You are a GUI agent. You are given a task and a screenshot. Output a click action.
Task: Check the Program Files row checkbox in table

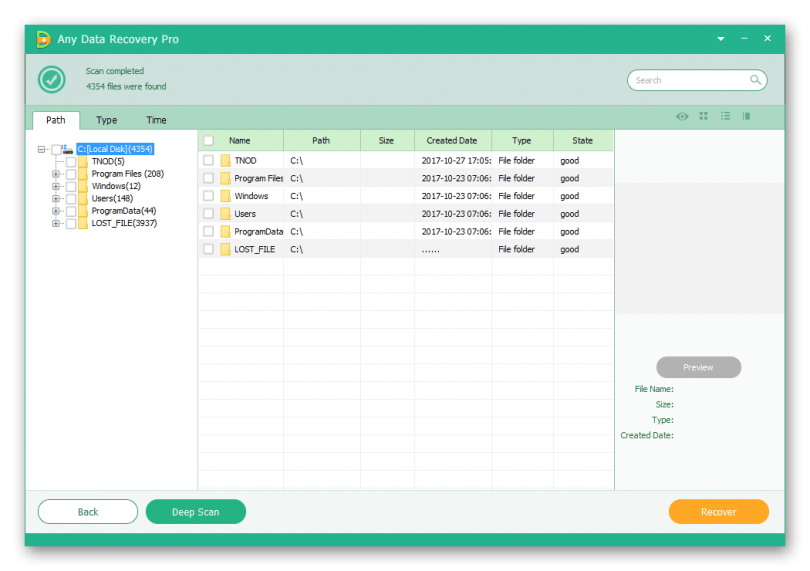tap(209, 178)
